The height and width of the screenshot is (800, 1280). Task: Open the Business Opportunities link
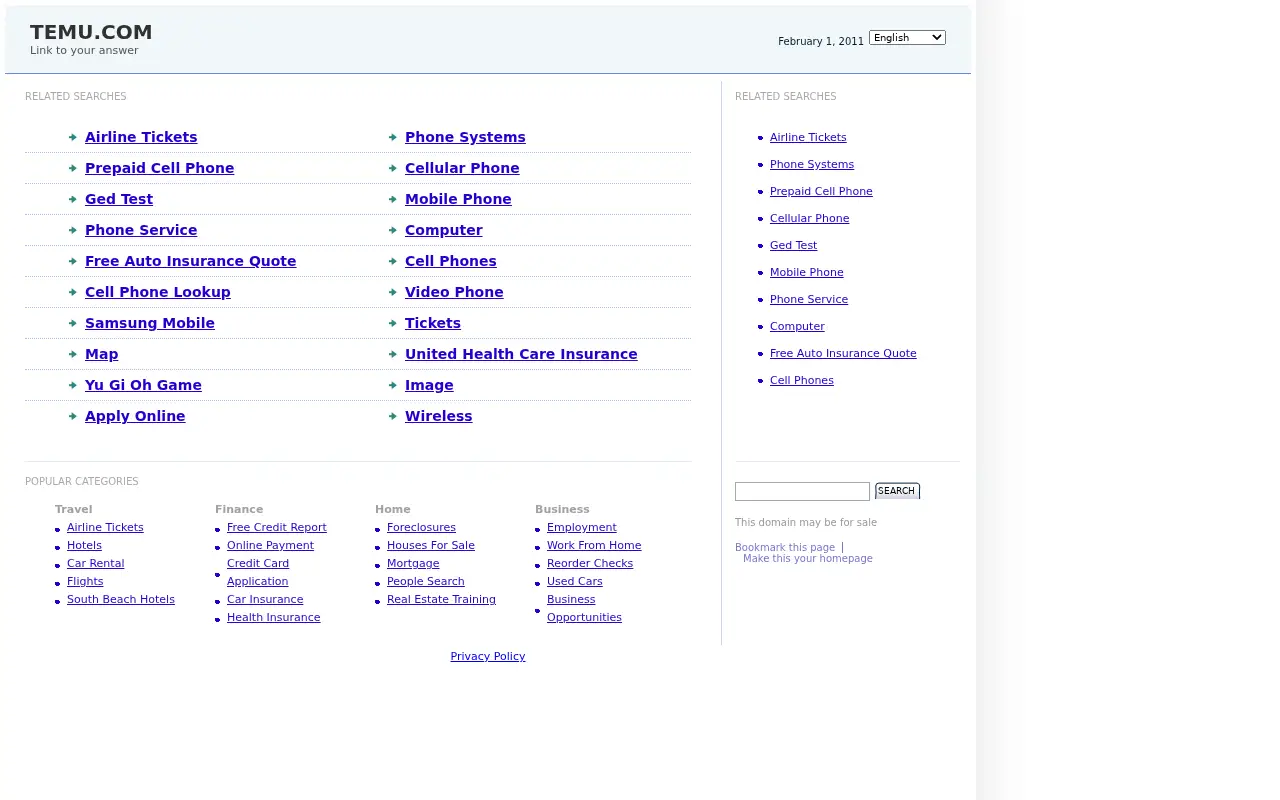pyautogui.click(x=584, y=608)
